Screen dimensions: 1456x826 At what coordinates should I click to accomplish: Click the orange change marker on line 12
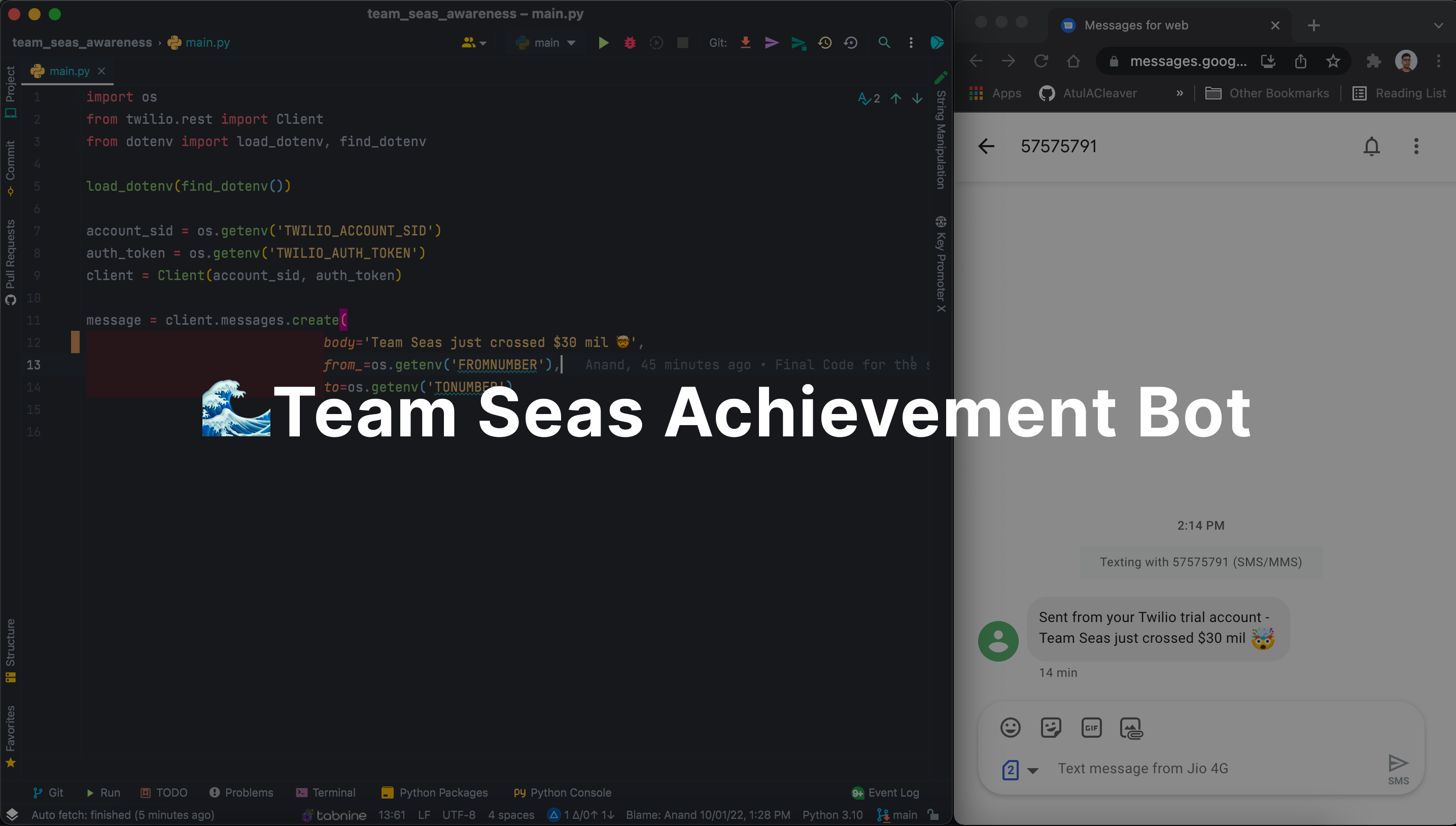click(x=75, y=342)
